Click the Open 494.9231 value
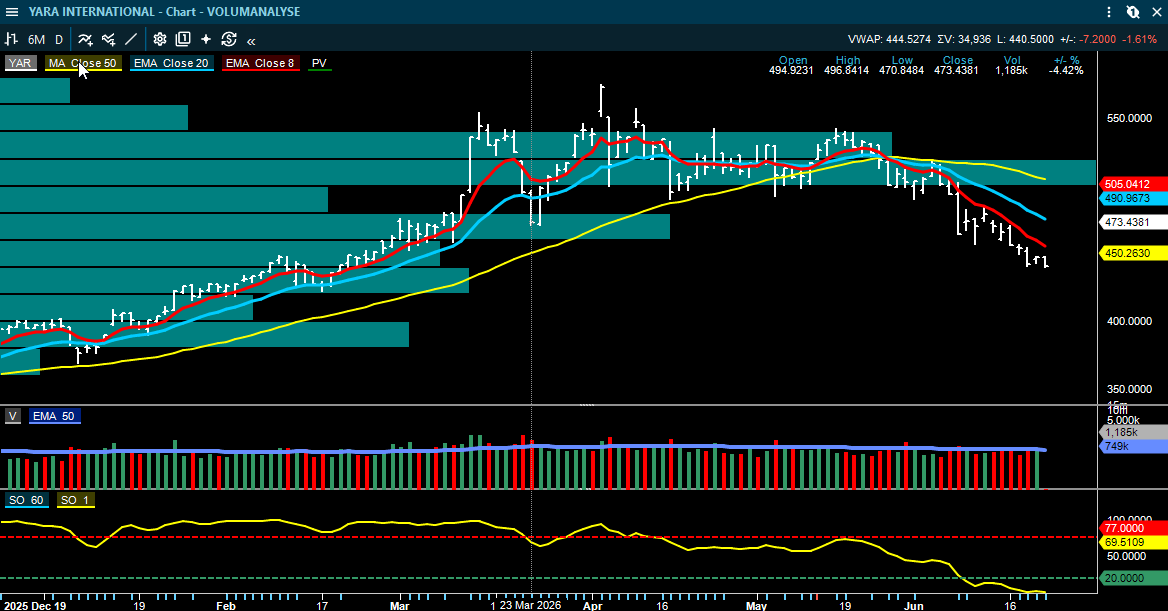 point(791,71)
